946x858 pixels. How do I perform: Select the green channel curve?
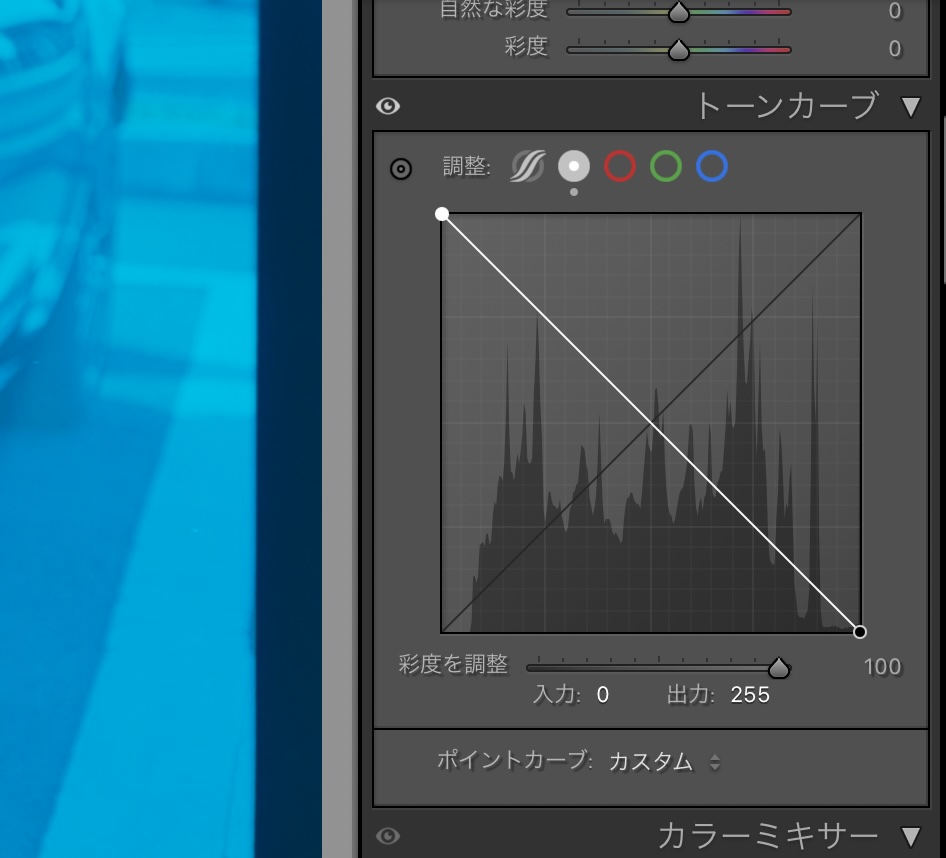click(x=665, y=166)
